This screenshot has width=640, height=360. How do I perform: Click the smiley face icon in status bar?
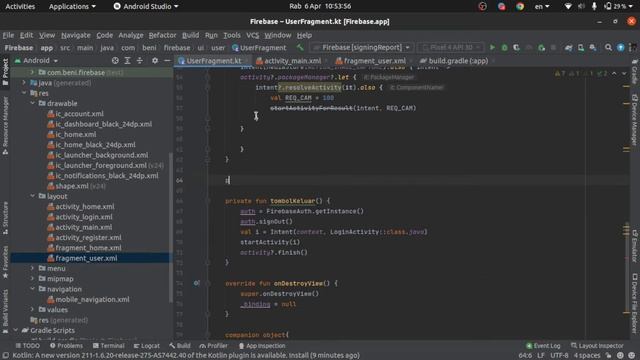pyautogui.click(x=620, y=356)
